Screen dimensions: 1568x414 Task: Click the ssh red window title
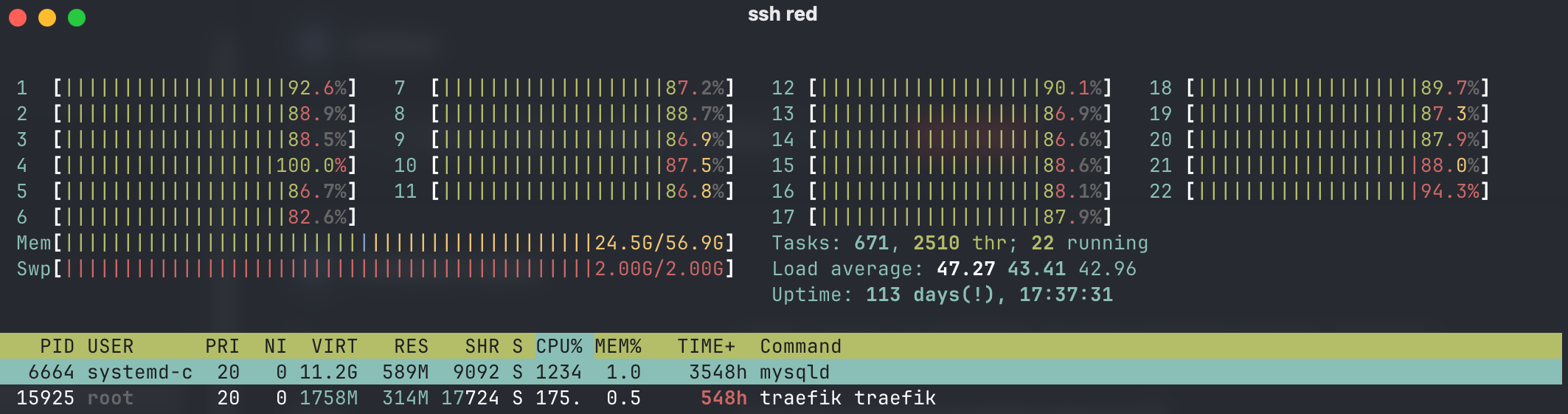click(x=783, y=14)
